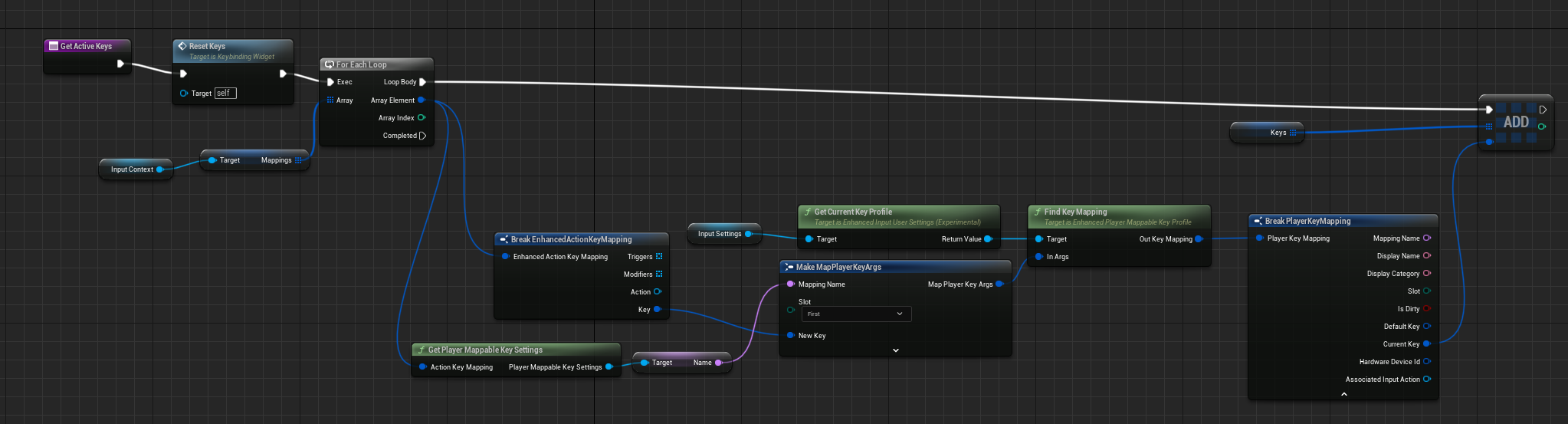Click the Triggers array pin

[659, 257]
